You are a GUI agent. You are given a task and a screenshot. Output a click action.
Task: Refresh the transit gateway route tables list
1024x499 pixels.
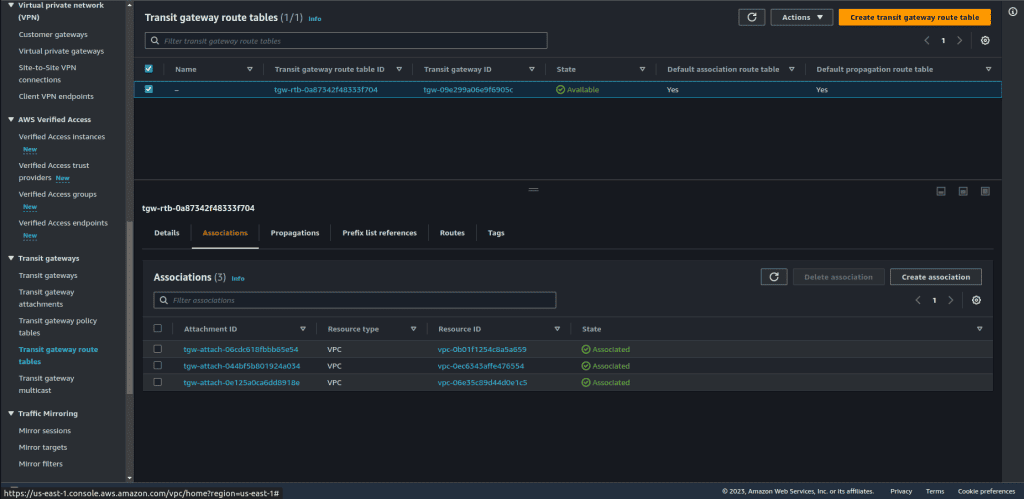[752, 17]
